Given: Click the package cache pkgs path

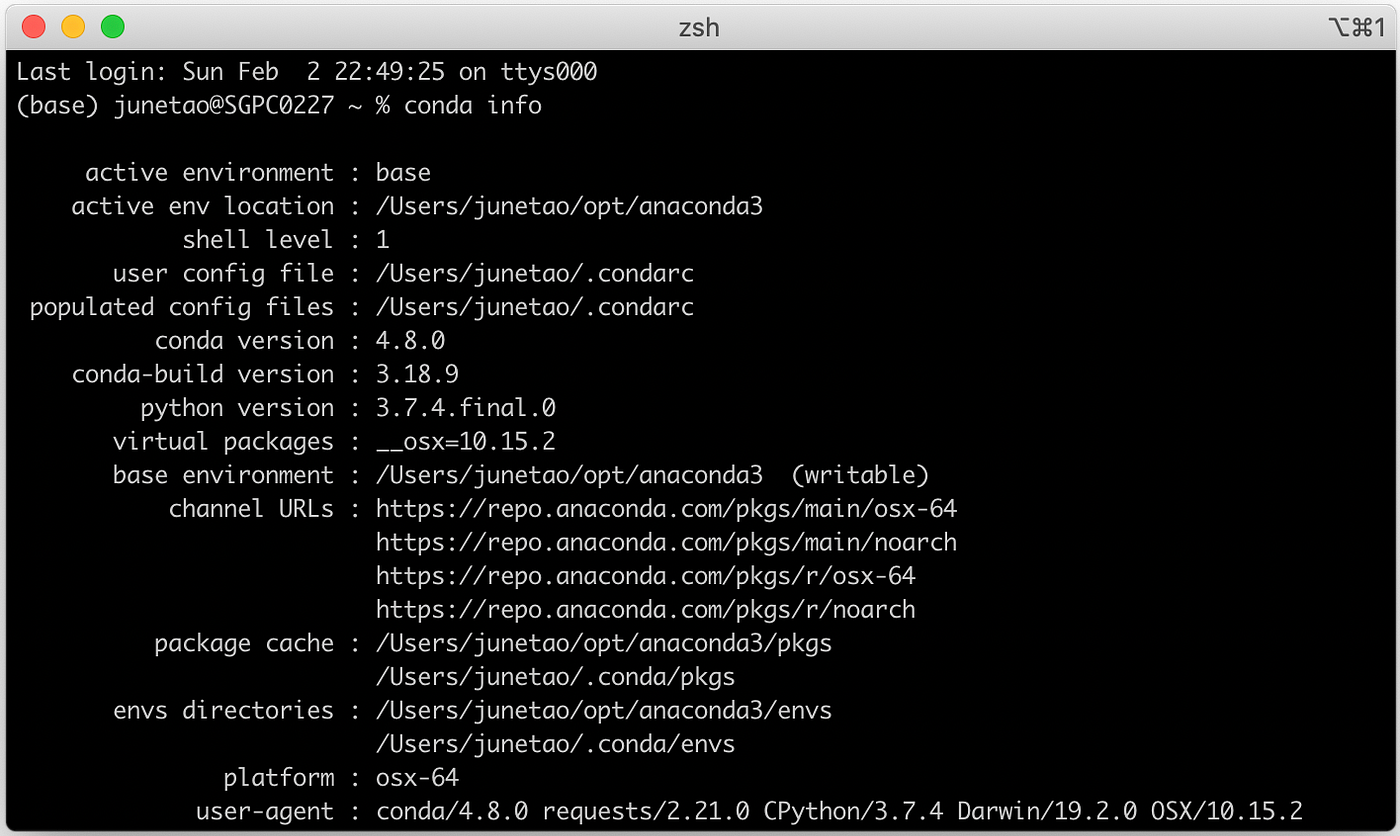Looking at the screenshot, I should click(x=603, y=643).
